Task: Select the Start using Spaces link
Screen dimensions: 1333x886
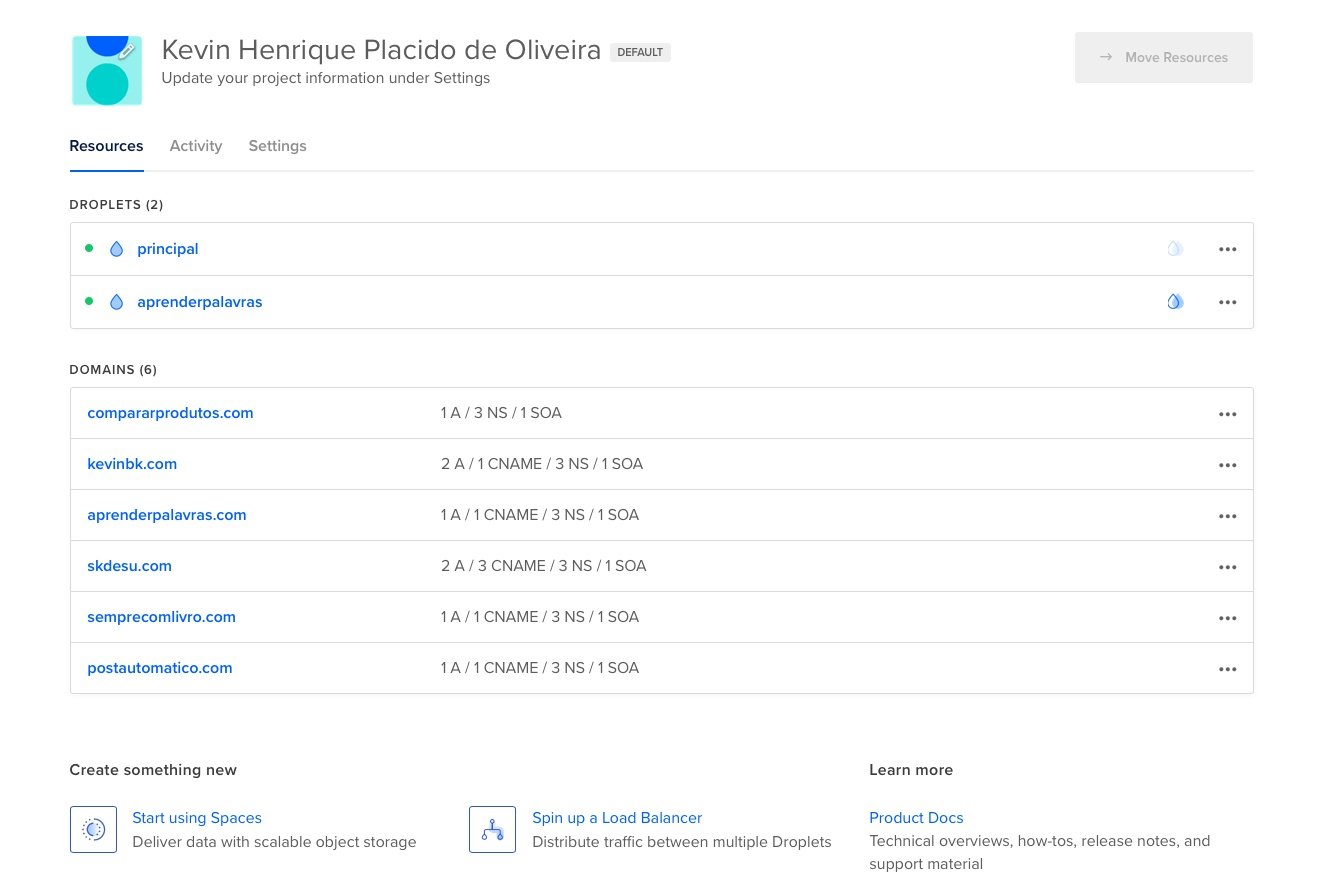Action: (x=197, y=818)
